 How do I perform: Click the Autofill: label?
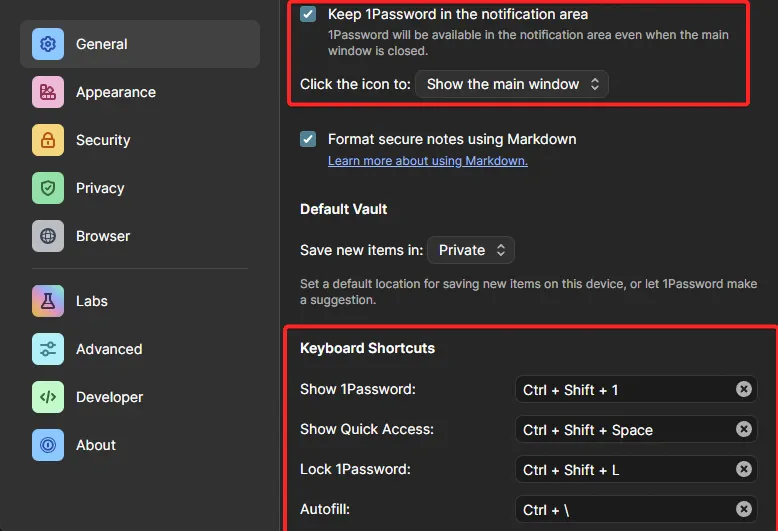[x=325, y=509]
